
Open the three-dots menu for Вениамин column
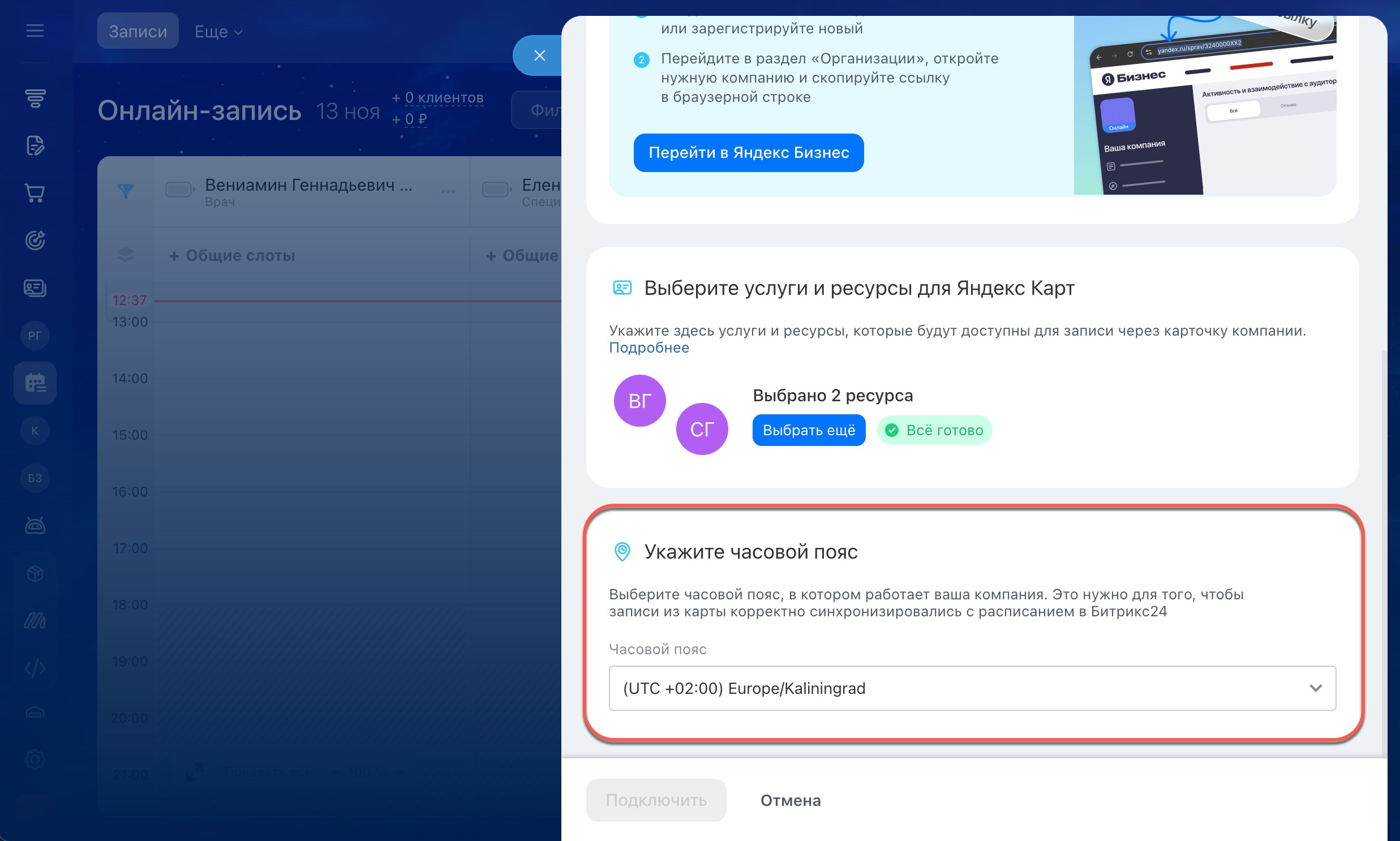tap(448, 191)
